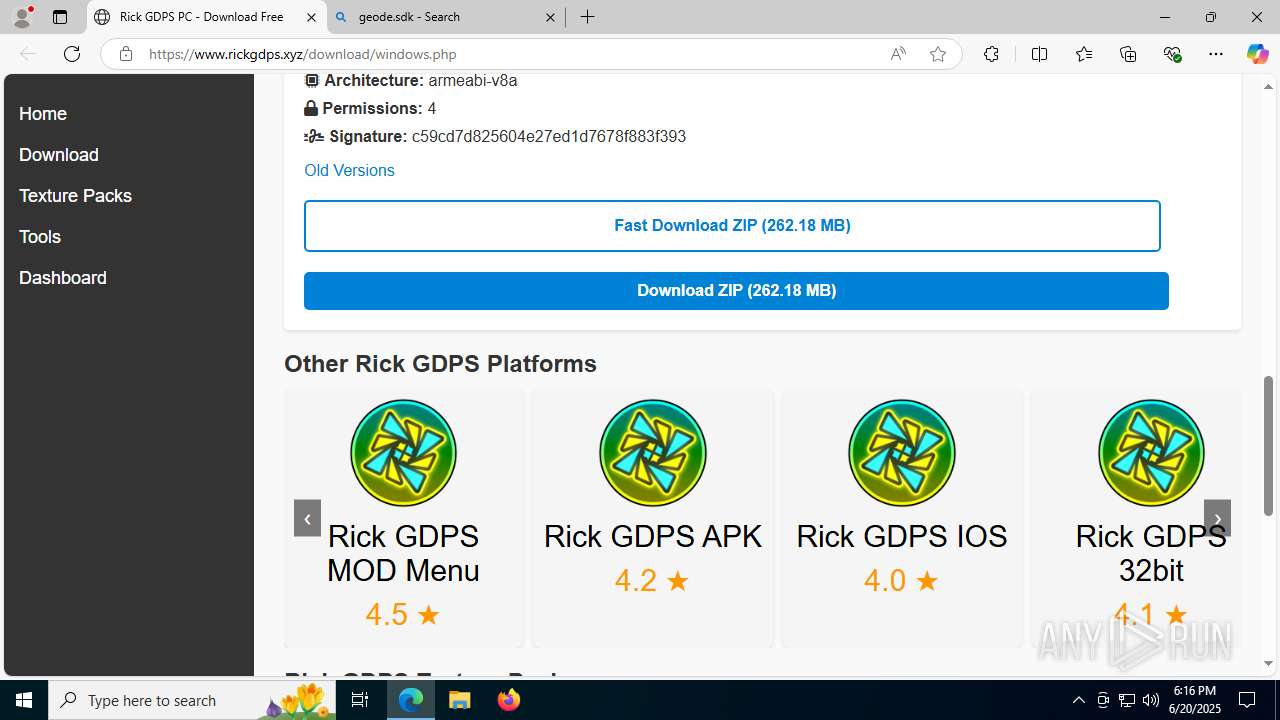View site information lock icon
The width and height of the screenshot is (1280, 720).
[126, 54]
